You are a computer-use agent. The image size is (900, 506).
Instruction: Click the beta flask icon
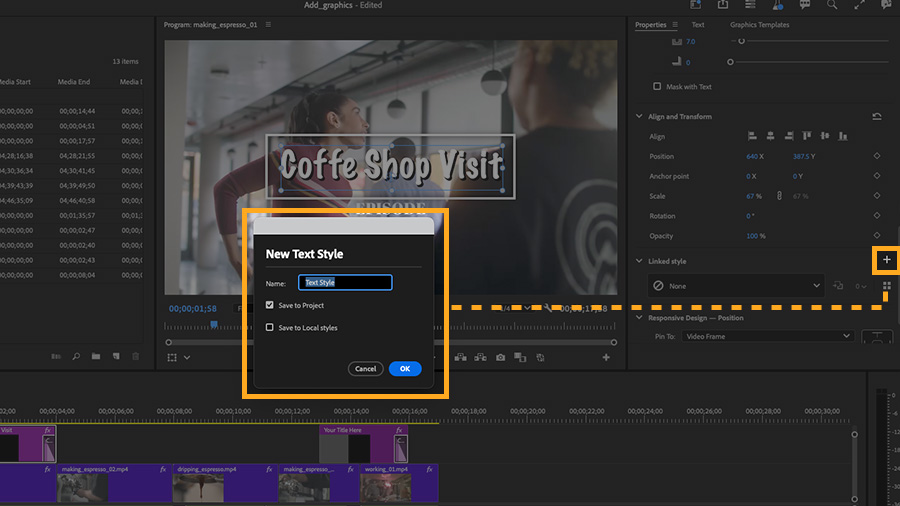point(778,5)
